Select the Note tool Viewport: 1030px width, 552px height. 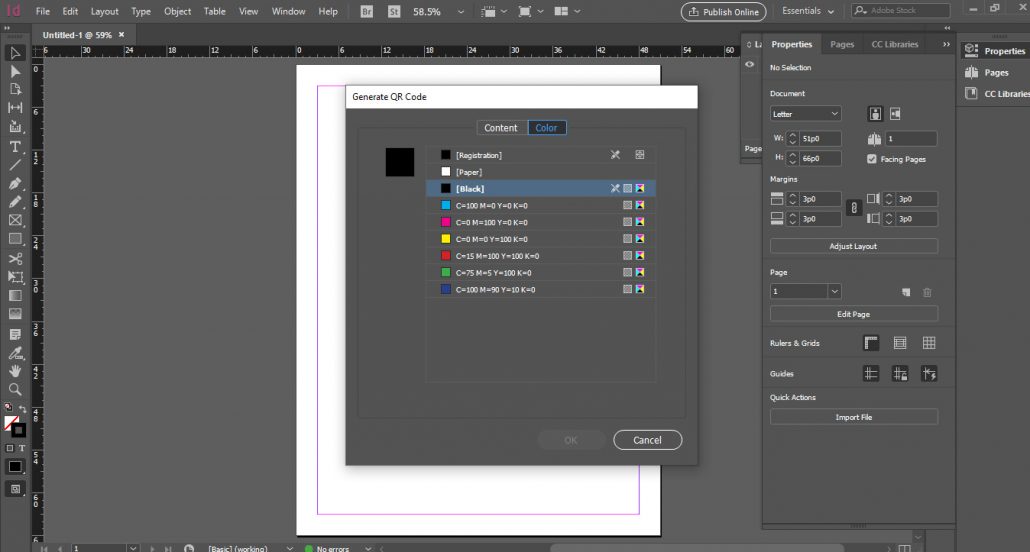pos(15,334)
